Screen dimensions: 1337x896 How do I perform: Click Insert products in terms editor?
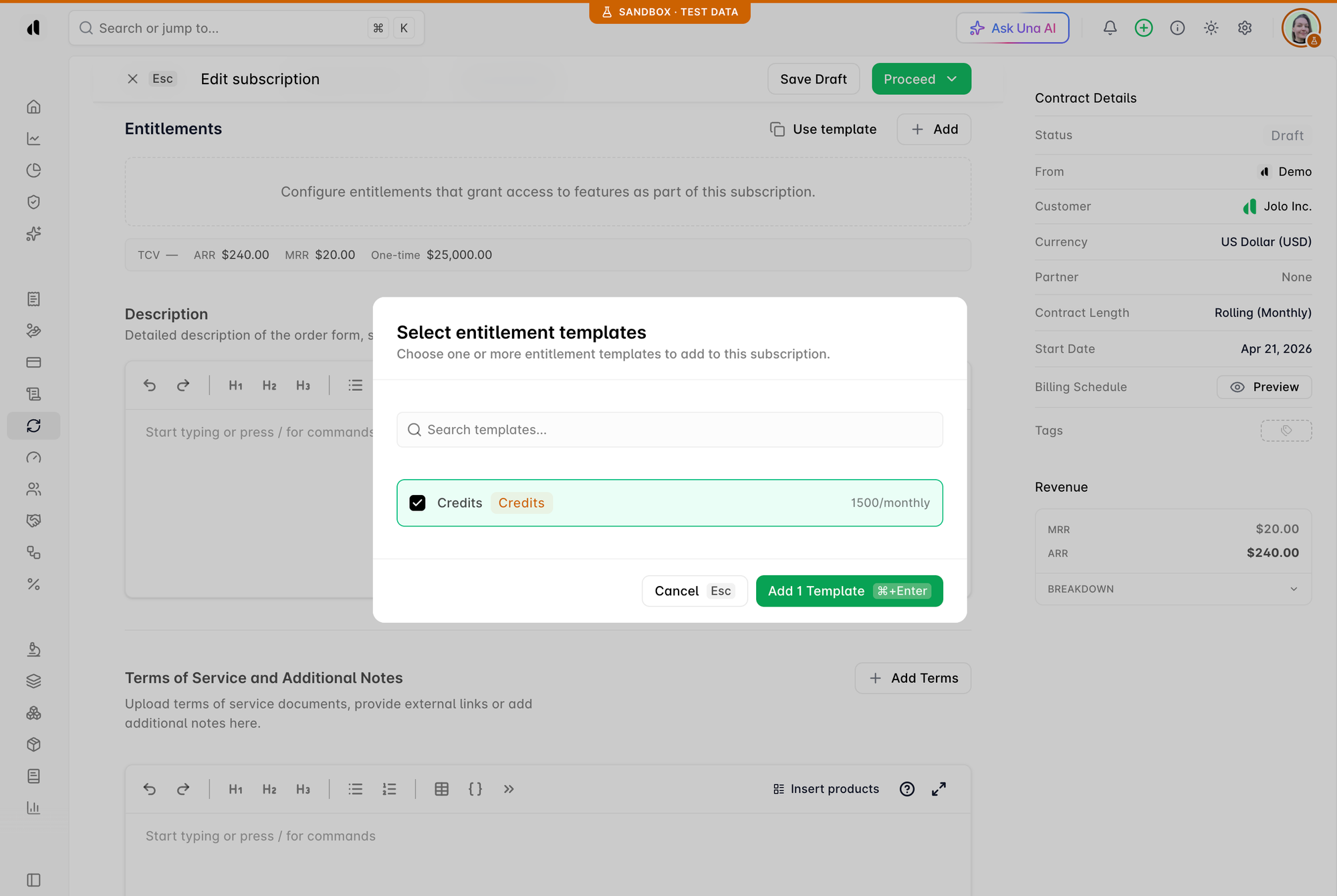[x=826, y=789]
